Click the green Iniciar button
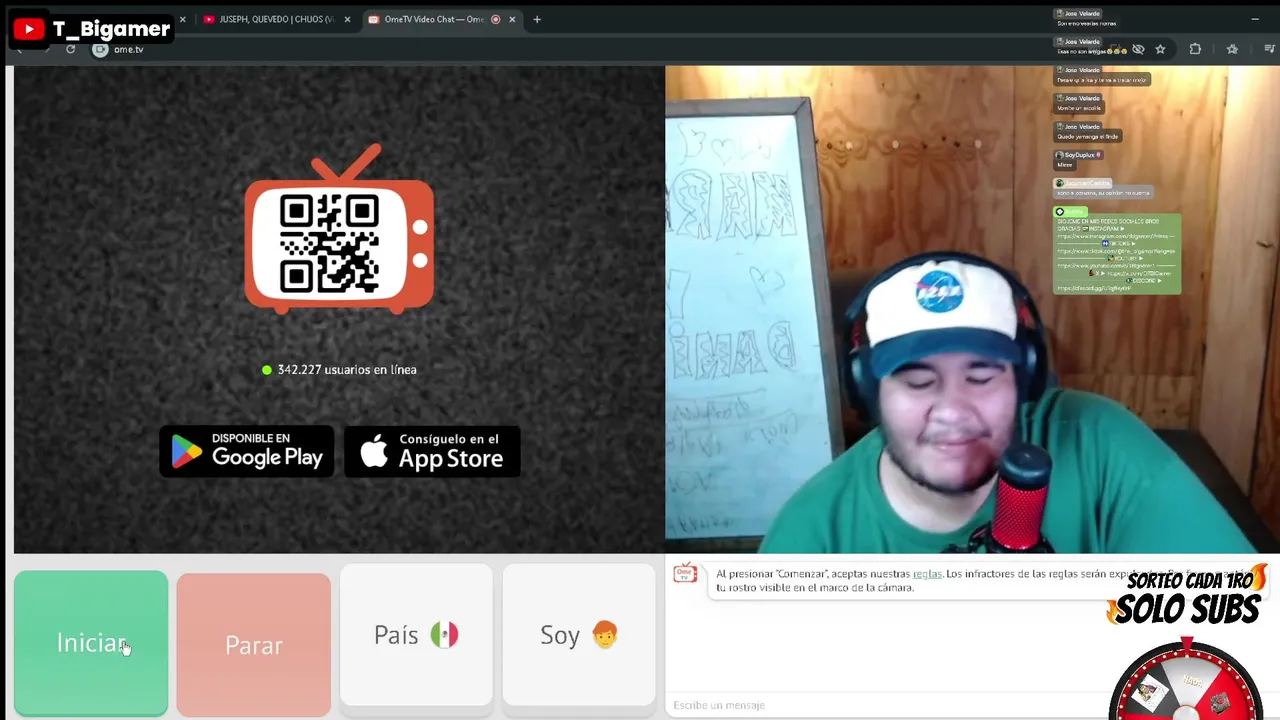Image resolution: width=1280 pixels, height=720 pixels. pos(91,643)
